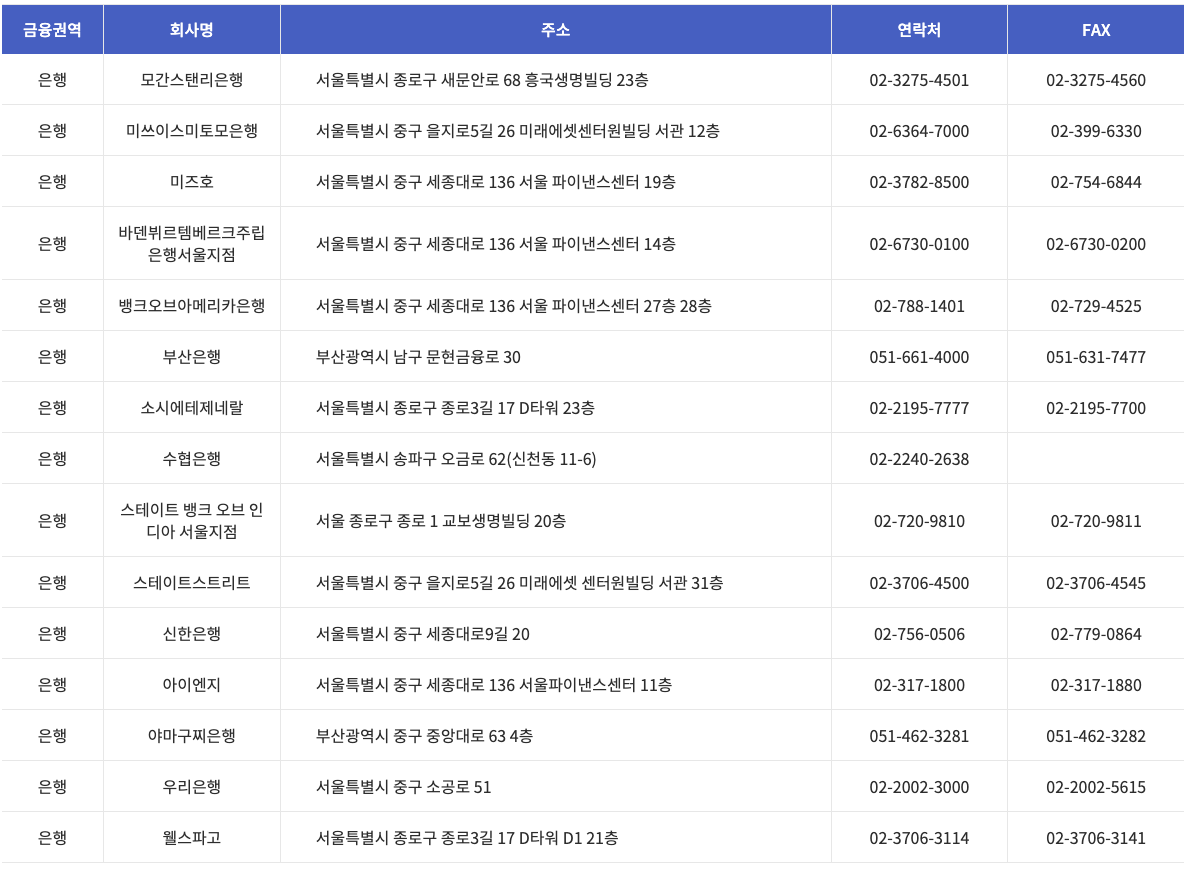Select the 야마구찌은행 company name cell
This screenshot has height=872, width=1184.
pyautogui.click(x=192, y=735)
